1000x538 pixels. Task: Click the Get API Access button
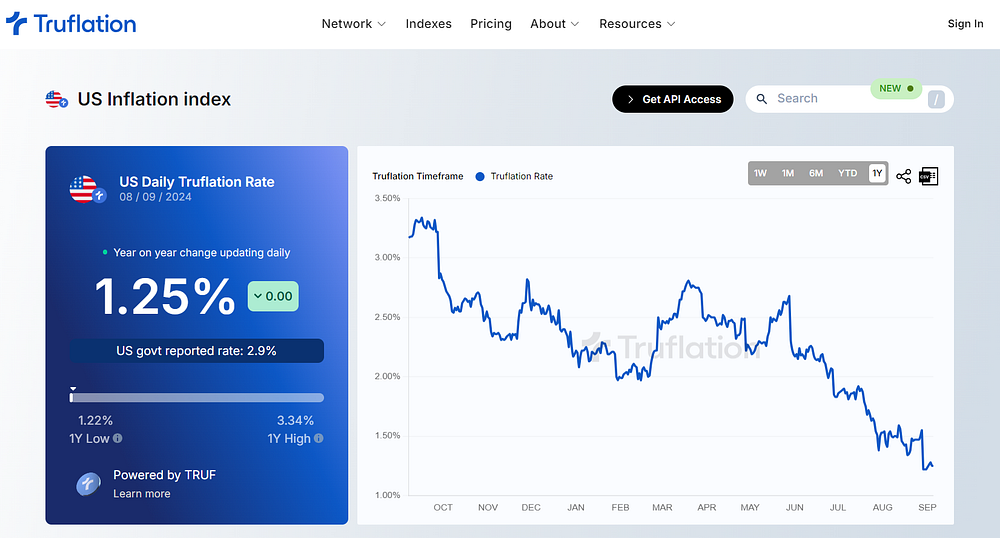673,99
